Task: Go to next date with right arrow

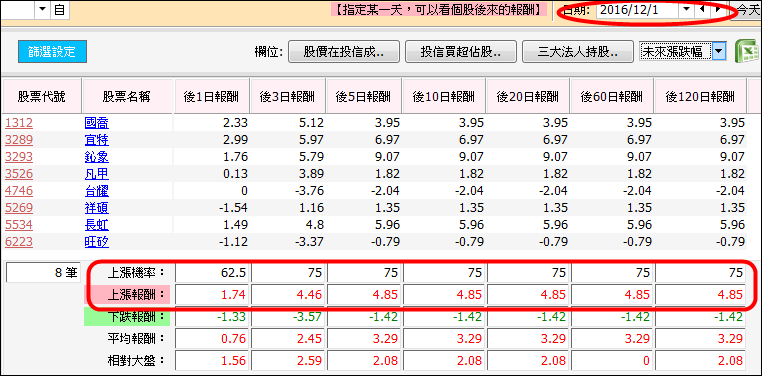Action: (717, 9)
